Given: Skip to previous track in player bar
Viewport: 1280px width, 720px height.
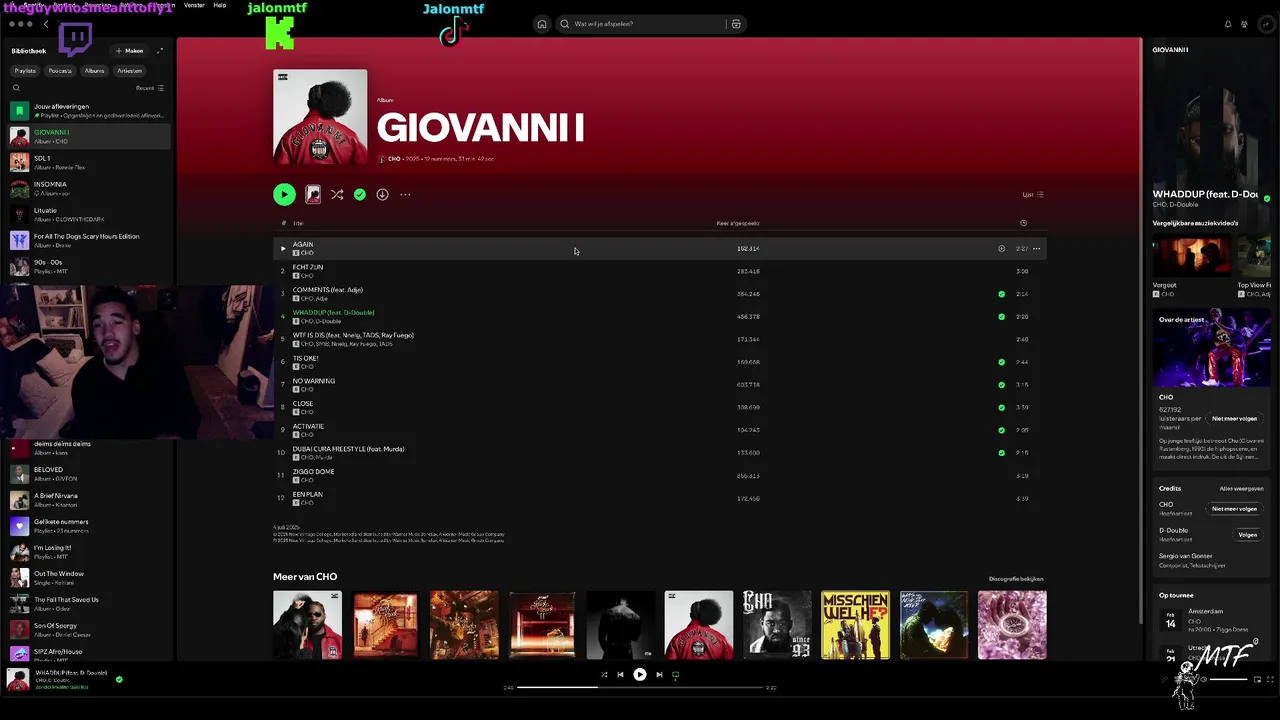Looking at the screenshot, I should (620, 675).
